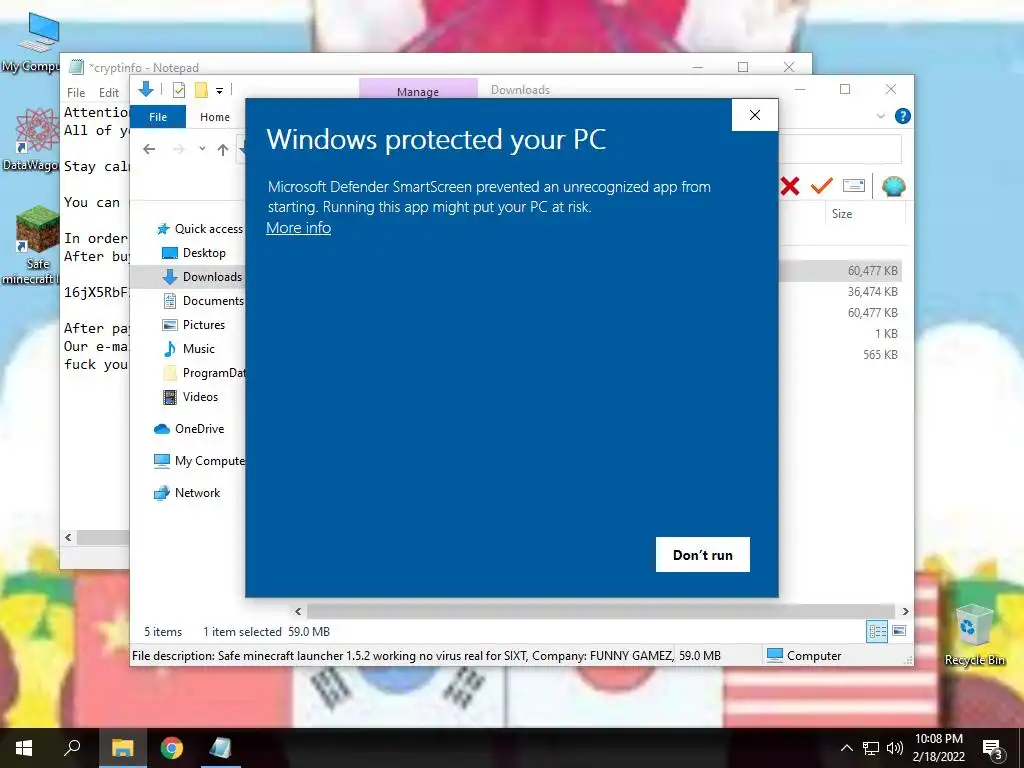
Task: Open taskbar search magnifier
Action: tap(72, 748)
